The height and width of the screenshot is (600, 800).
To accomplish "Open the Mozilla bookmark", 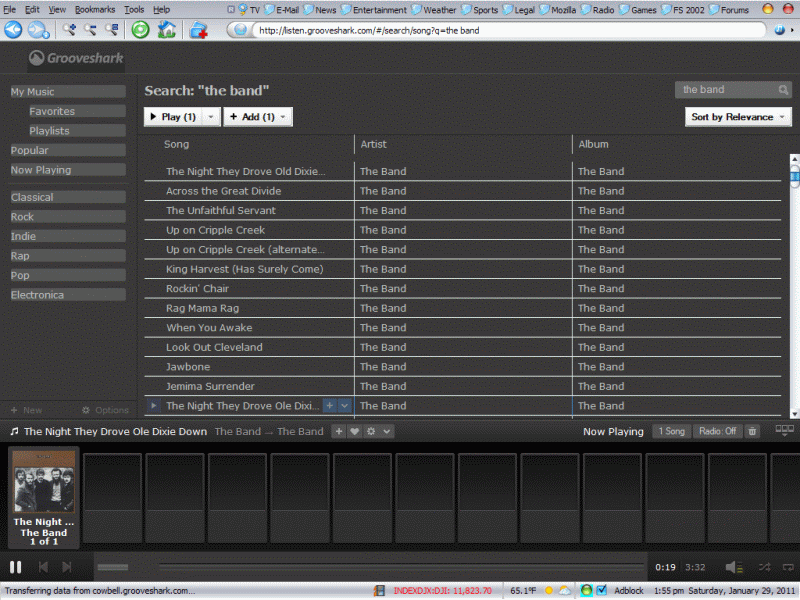I will [x=558, y=10].
